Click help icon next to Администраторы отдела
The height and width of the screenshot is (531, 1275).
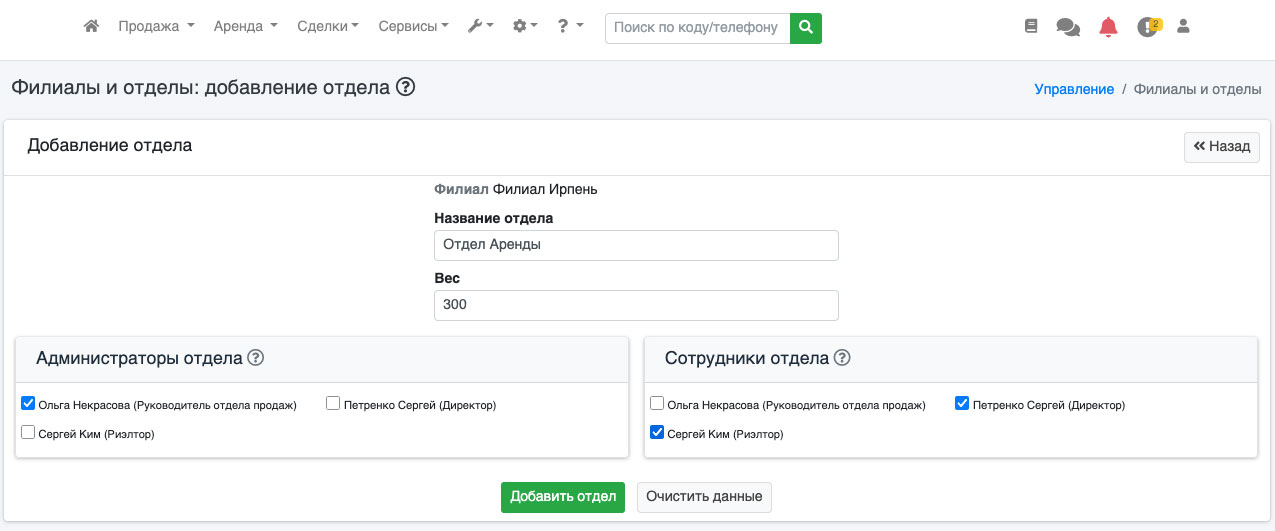coord(255,358)
